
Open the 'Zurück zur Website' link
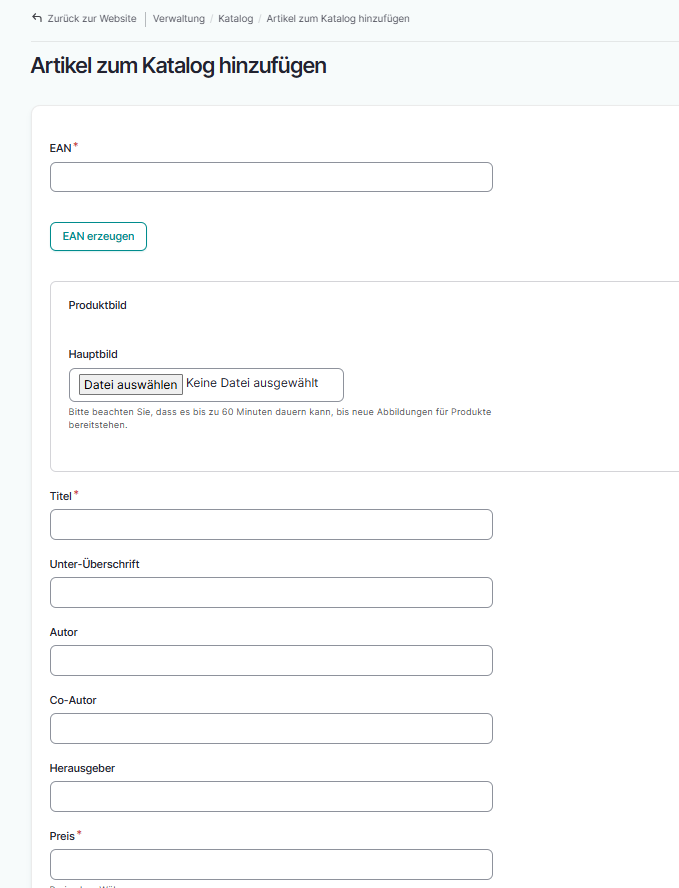(x=91, y=19)
